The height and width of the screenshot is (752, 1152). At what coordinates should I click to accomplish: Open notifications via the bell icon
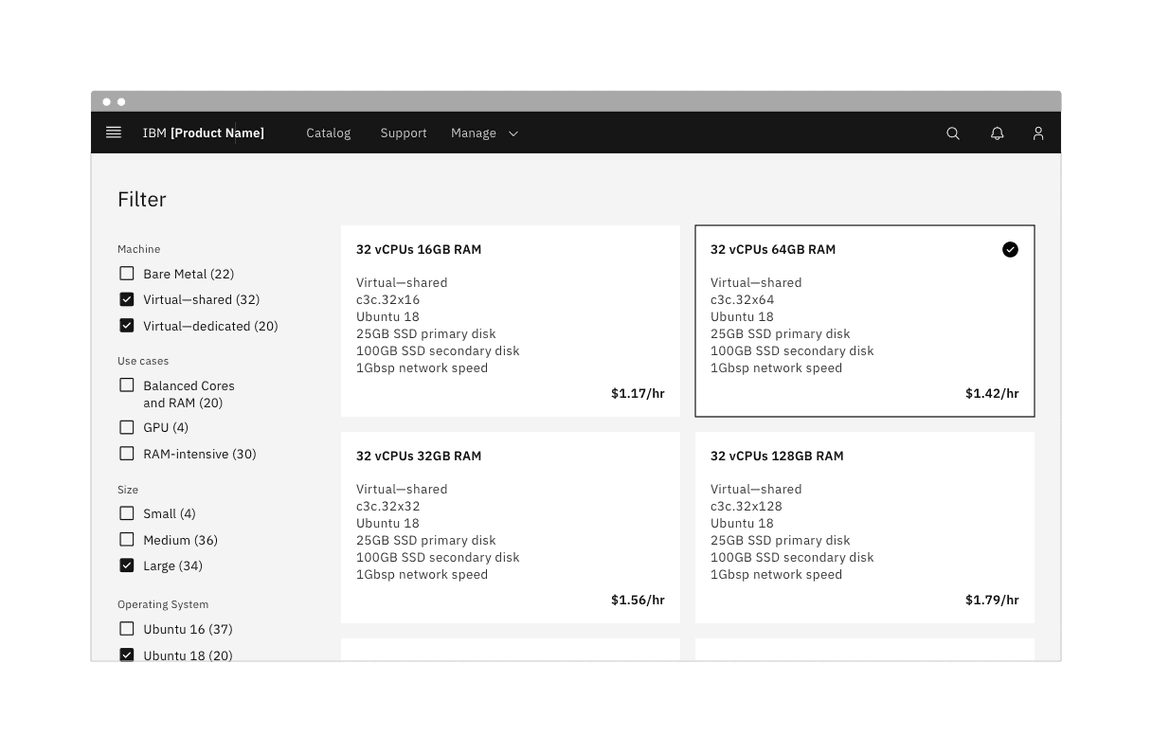tap(997, 132)
